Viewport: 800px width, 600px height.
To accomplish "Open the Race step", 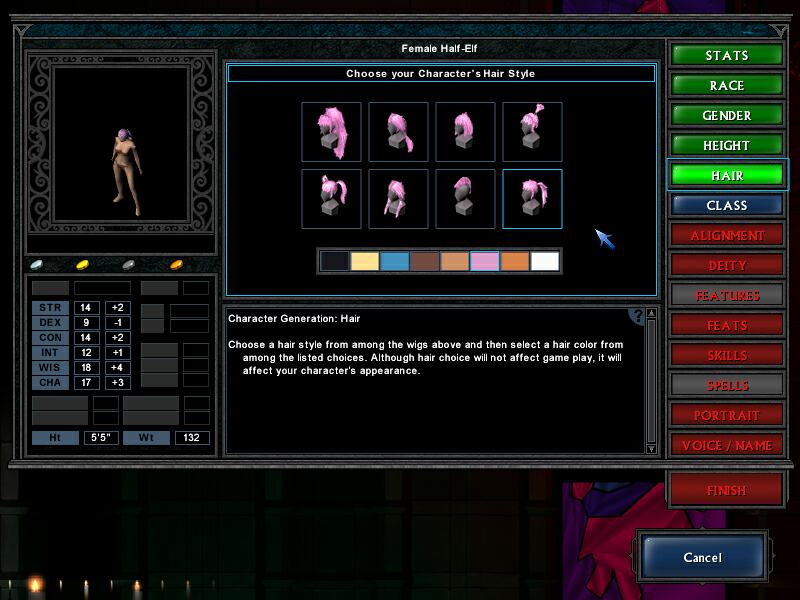I will tap(727, 85).
